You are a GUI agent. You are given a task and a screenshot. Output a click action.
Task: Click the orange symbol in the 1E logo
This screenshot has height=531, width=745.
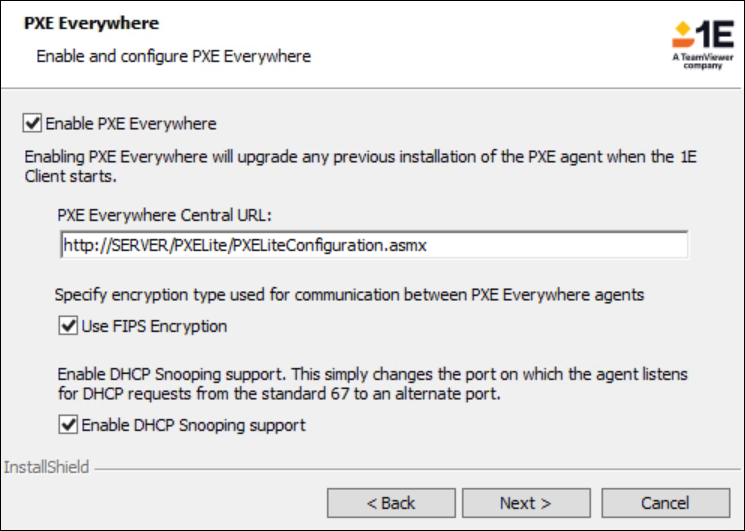tap(683, 33)
